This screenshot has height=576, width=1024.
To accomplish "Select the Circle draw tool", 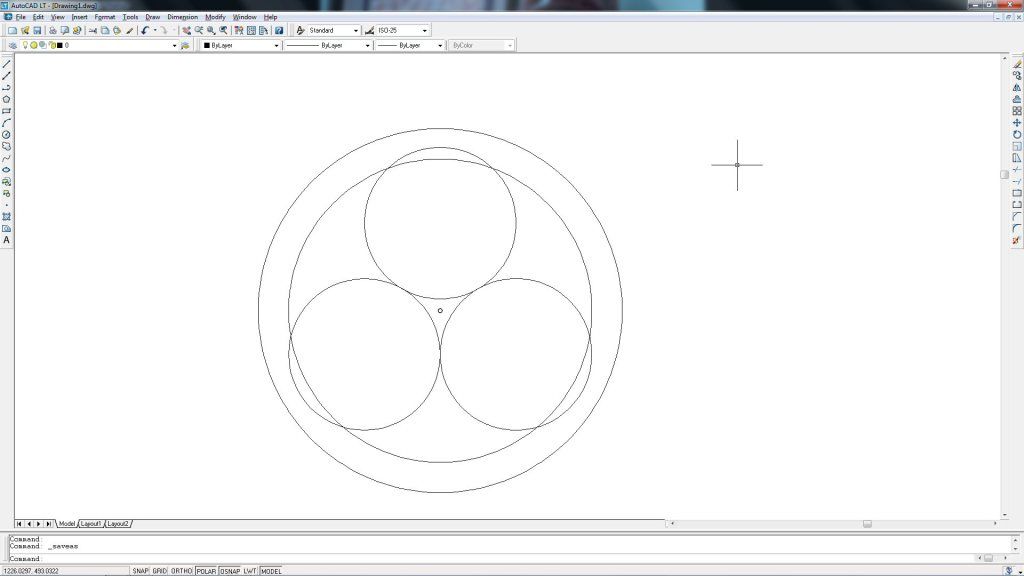I will pos(7,135).
